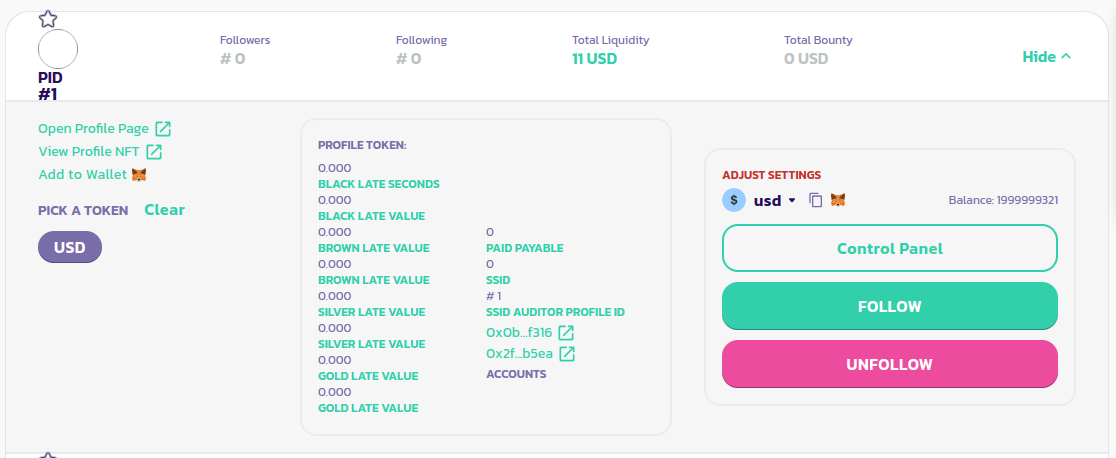The height and width of the screenshot is (458, 1116).
Task: Open external link for account 0x0b...f316
Action: pos(566,332)
